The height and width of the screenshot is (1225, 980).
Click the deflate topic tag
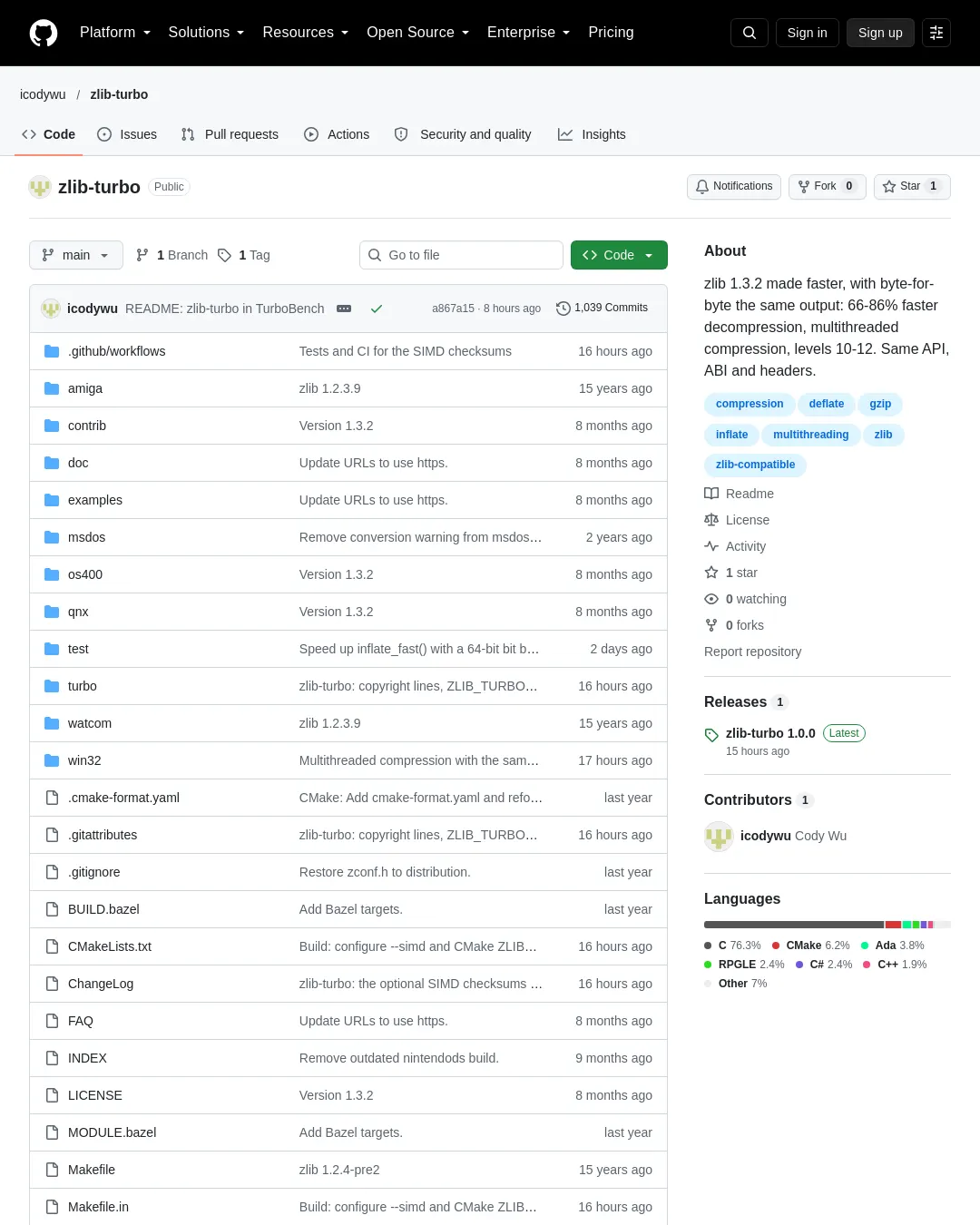pos(827,404)
